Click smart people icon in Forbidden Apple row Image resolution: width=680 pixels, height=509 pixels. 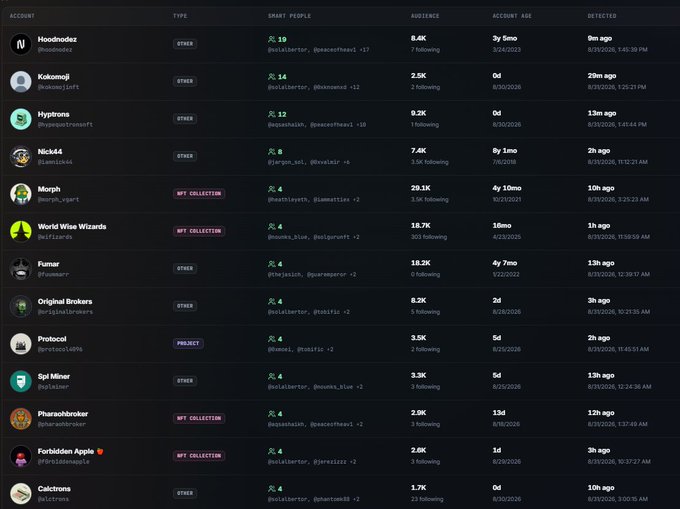pos(272,451)
